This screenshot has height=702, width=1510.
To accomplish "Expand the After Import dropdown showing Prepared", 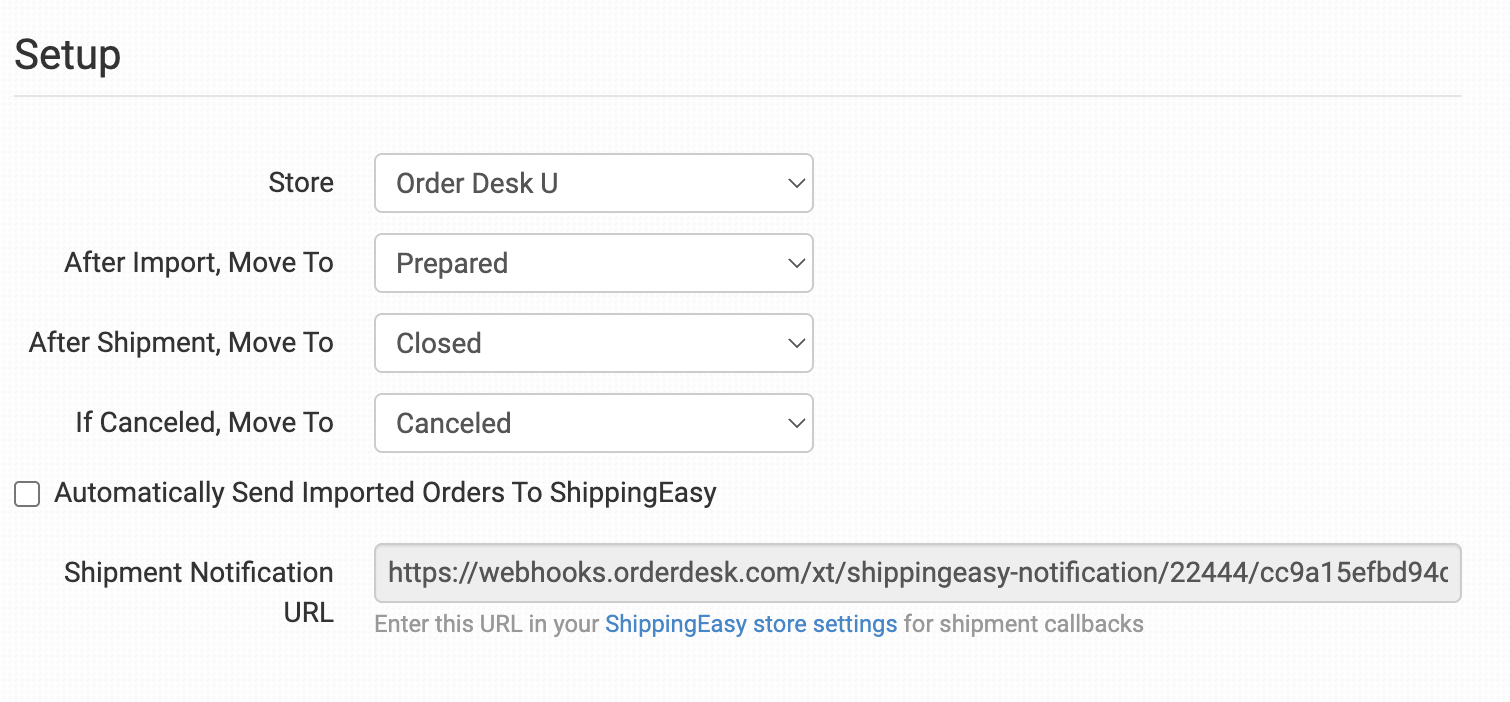I will coord(580,263).
